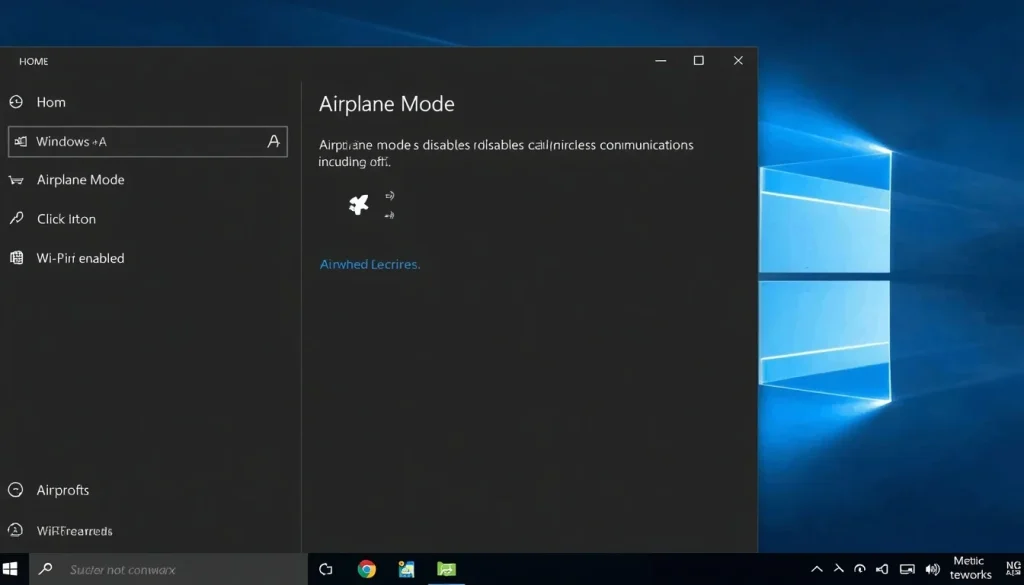The height and width of the screenshot is (585, 1024).
Task: Expand hidden system tray icons chevron
Action: coord(816,569)
